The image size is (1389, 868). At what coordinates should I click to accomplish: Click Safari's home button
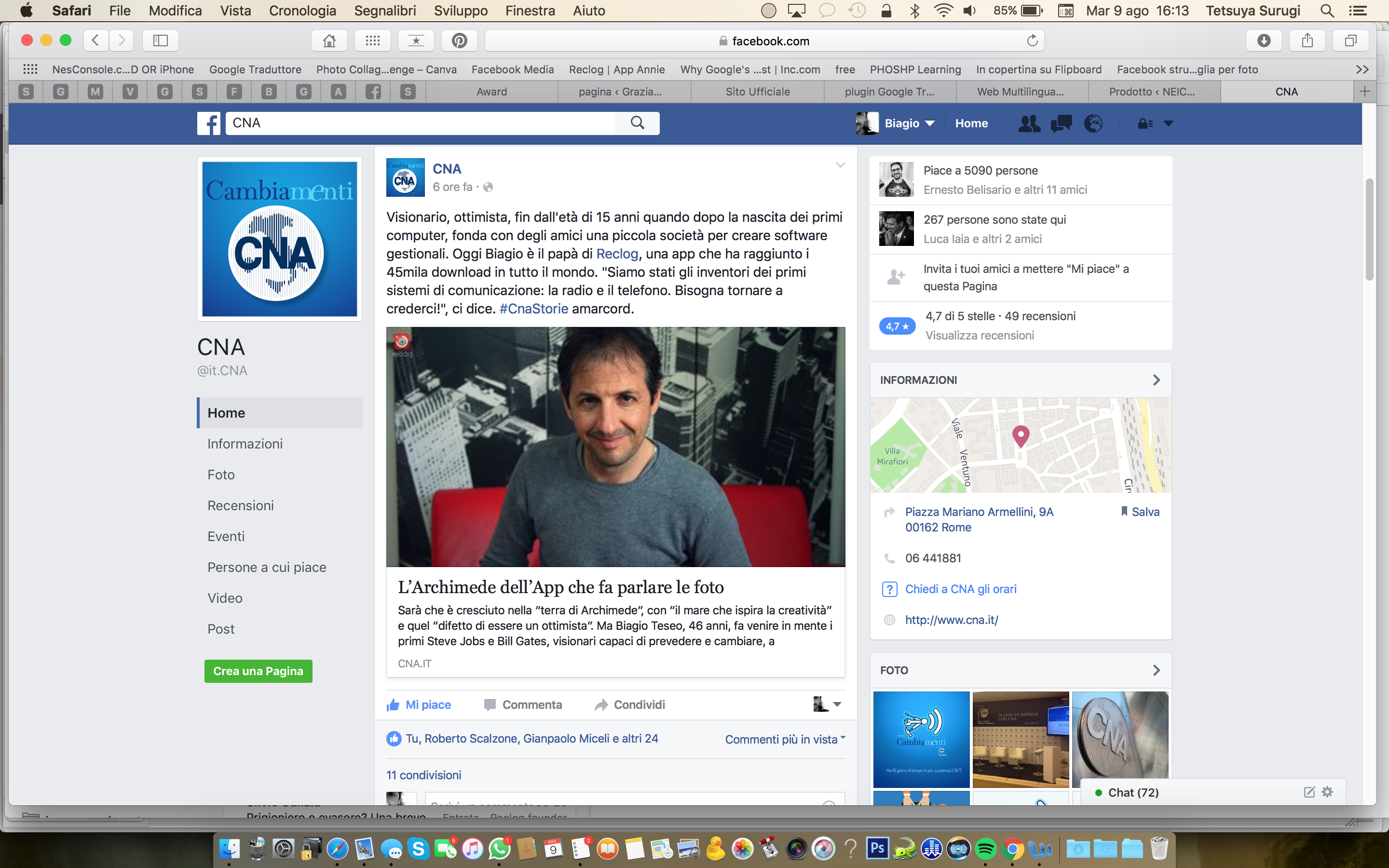(329, 41)
